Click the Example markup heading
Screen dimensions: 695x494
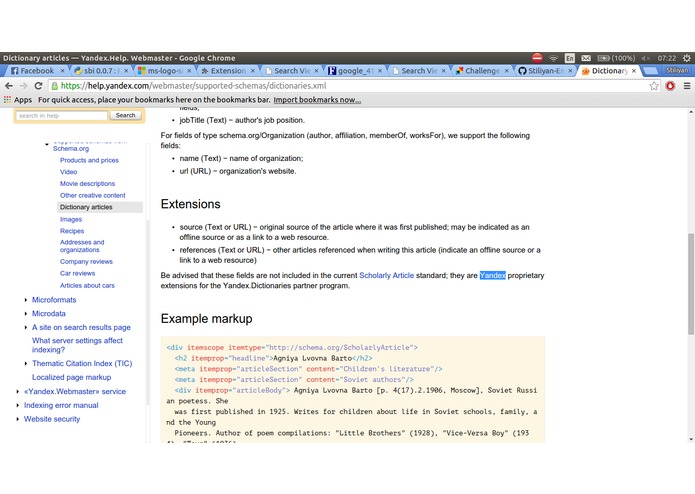[207, 319]
